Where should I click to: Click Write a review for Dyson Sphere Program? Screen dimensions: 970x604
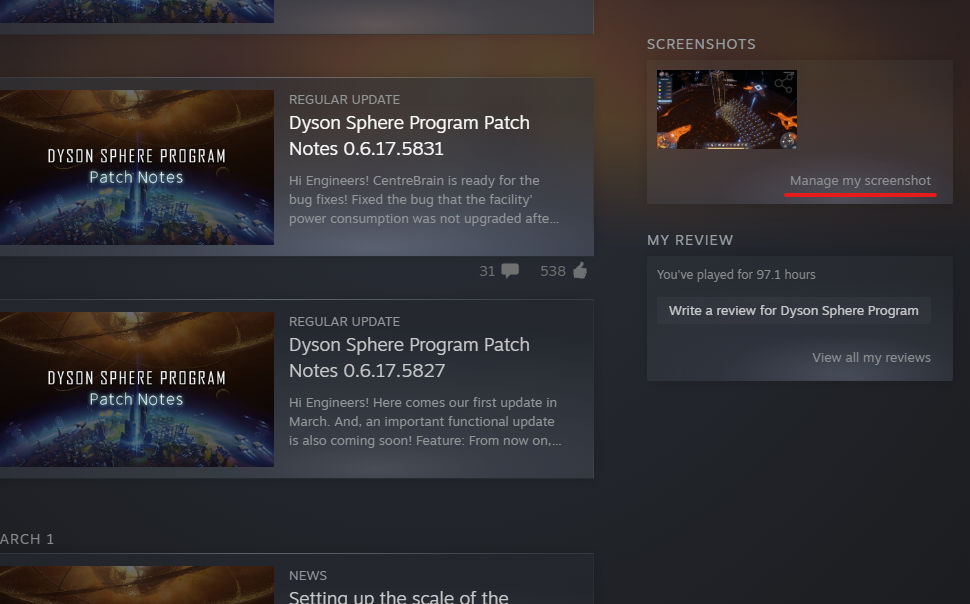coord(794,311)
